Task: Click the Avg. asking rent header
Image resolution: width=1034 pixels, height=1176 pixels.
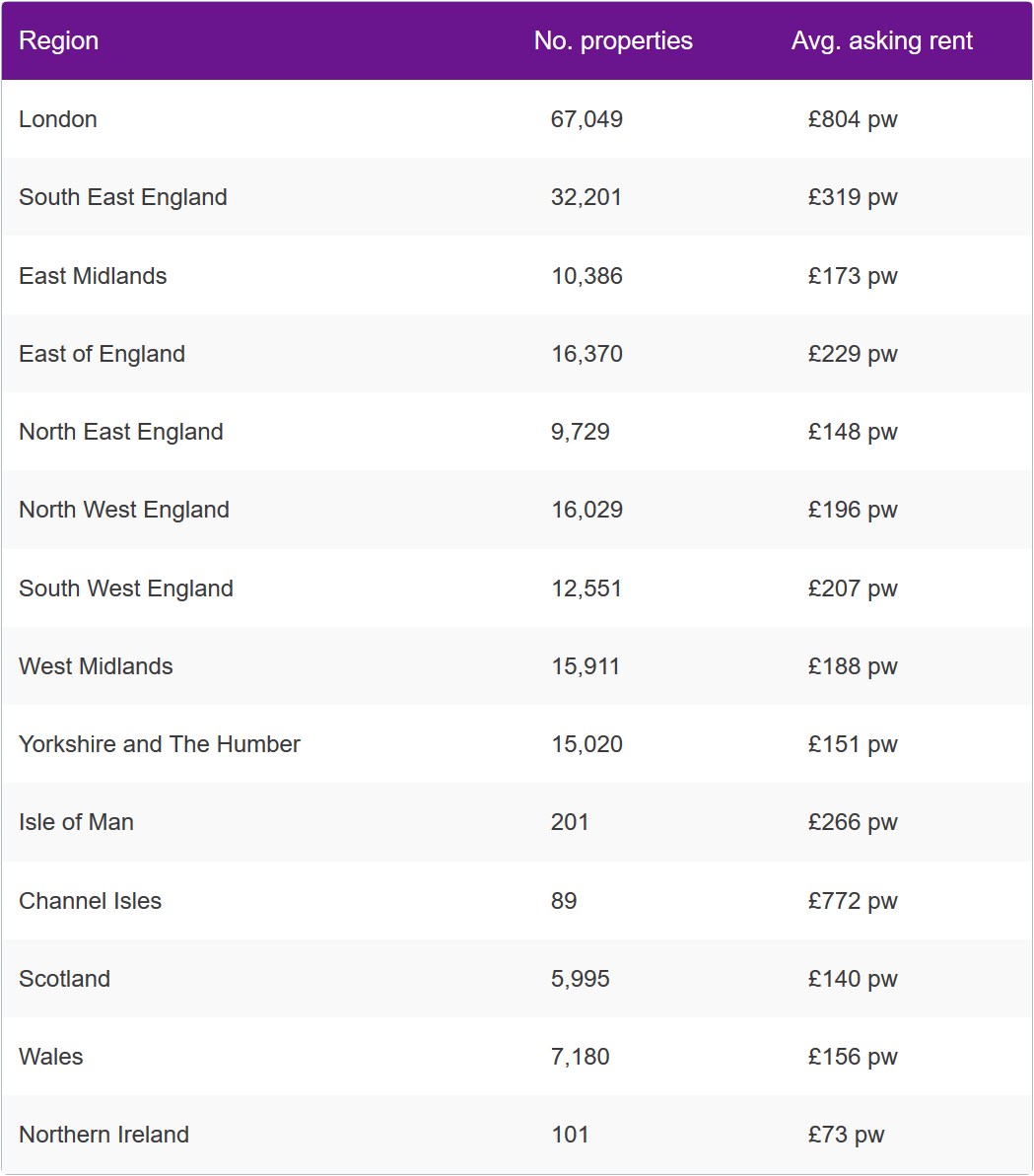Action: coord(882,40)
